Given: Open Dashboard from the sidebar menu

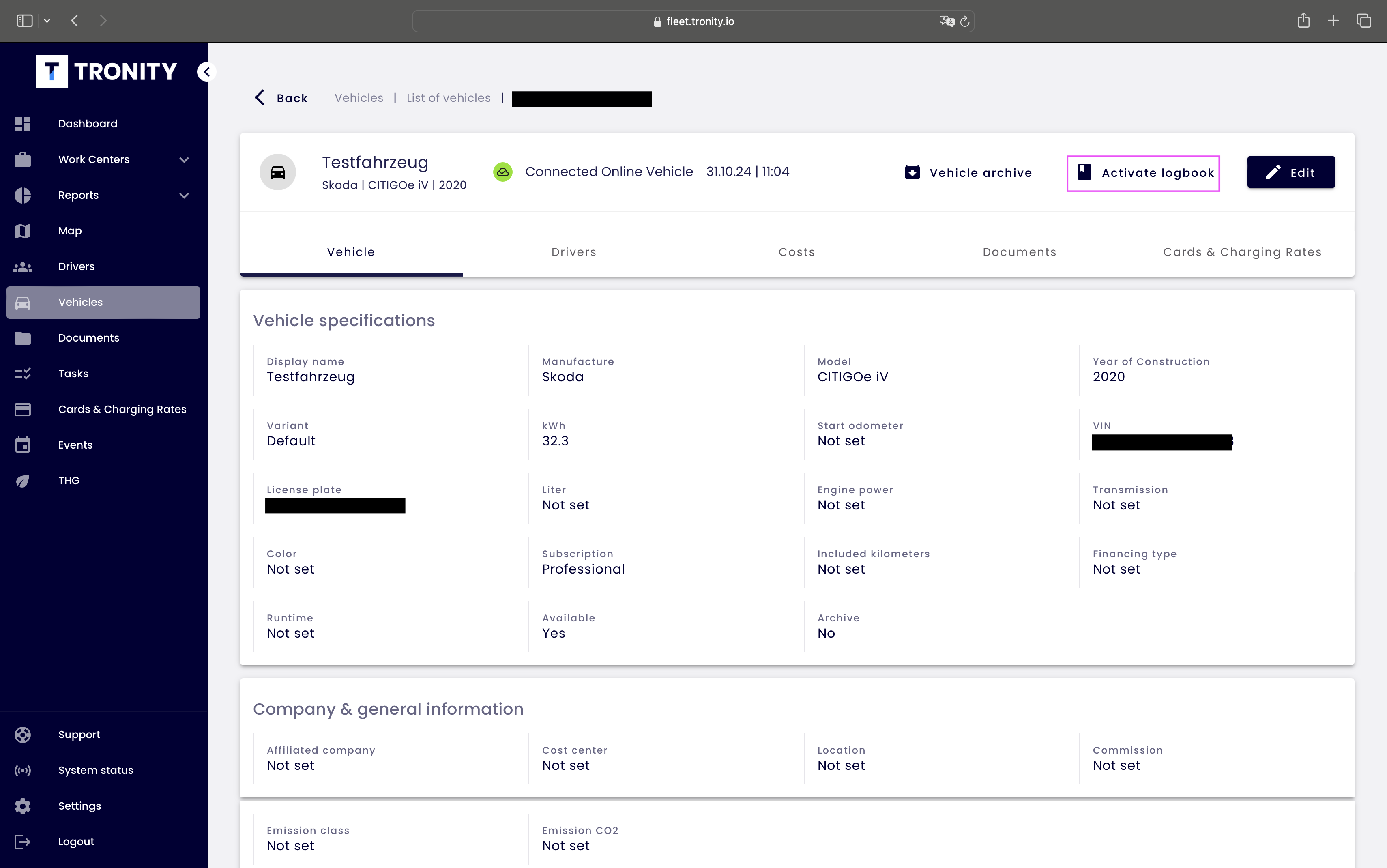Looking at the screenshot, I should point(103,123).
